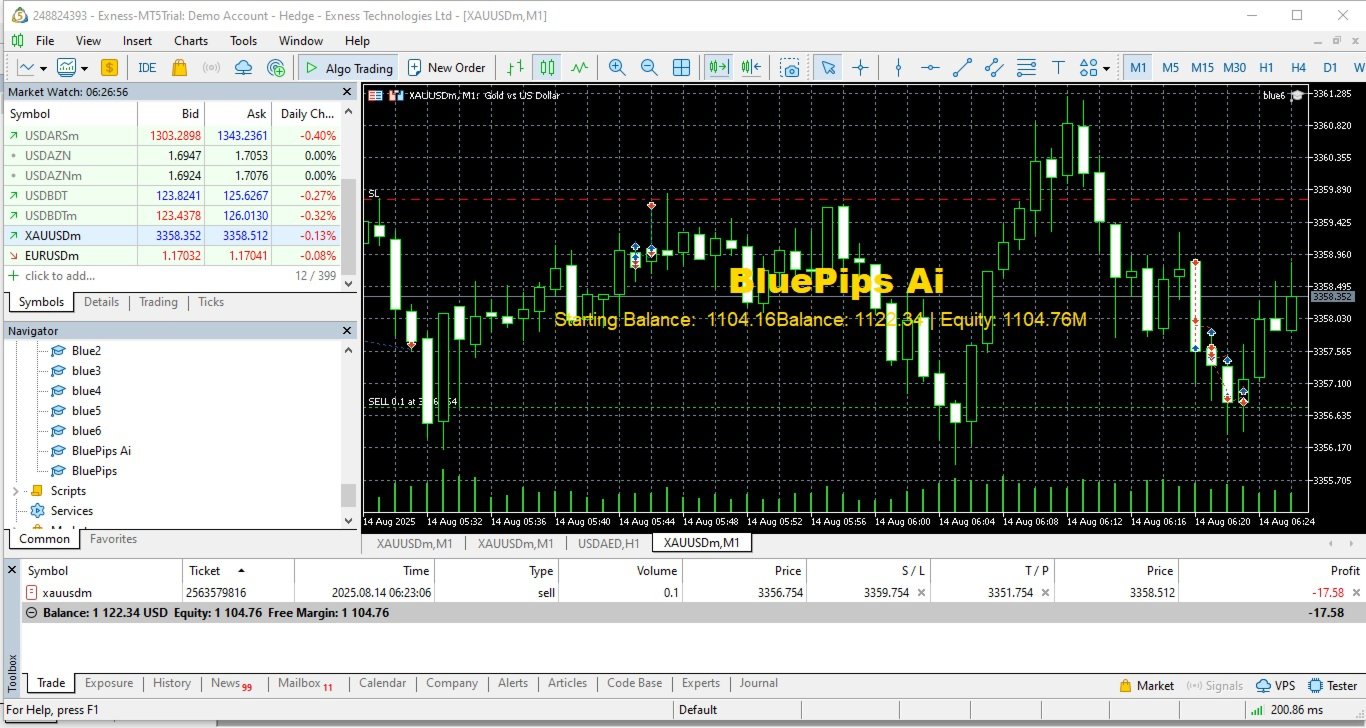
Task: Click 'click to add...' symbol field
Action: coord(60,276)
